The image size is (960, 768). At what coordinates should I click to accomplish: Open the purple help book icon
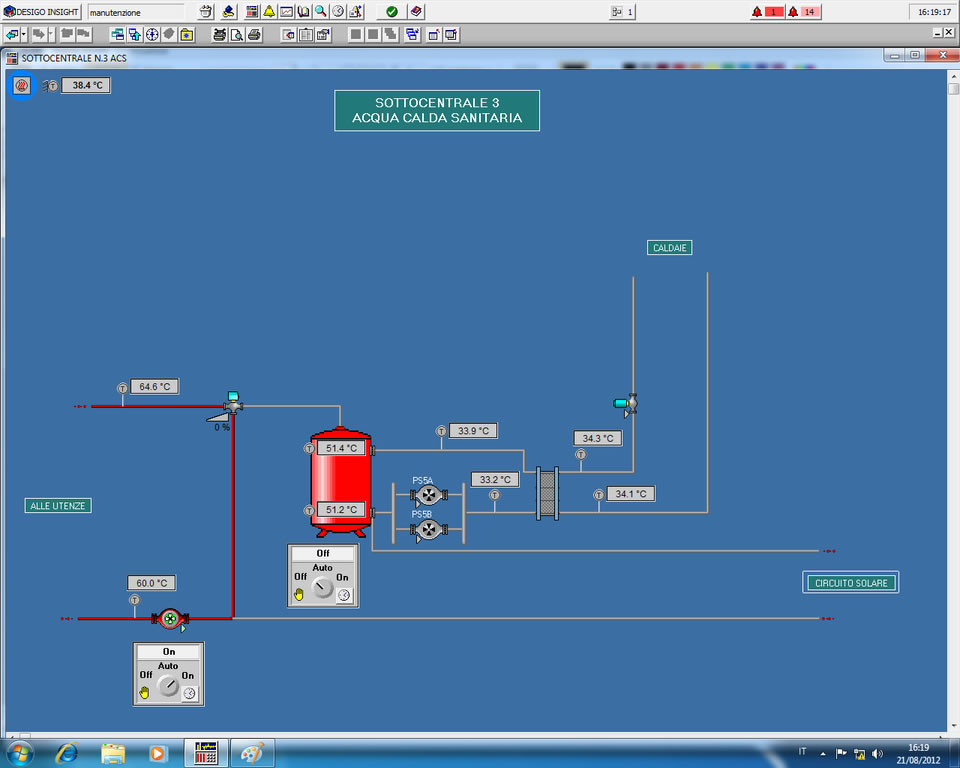[x=416, y=12]
